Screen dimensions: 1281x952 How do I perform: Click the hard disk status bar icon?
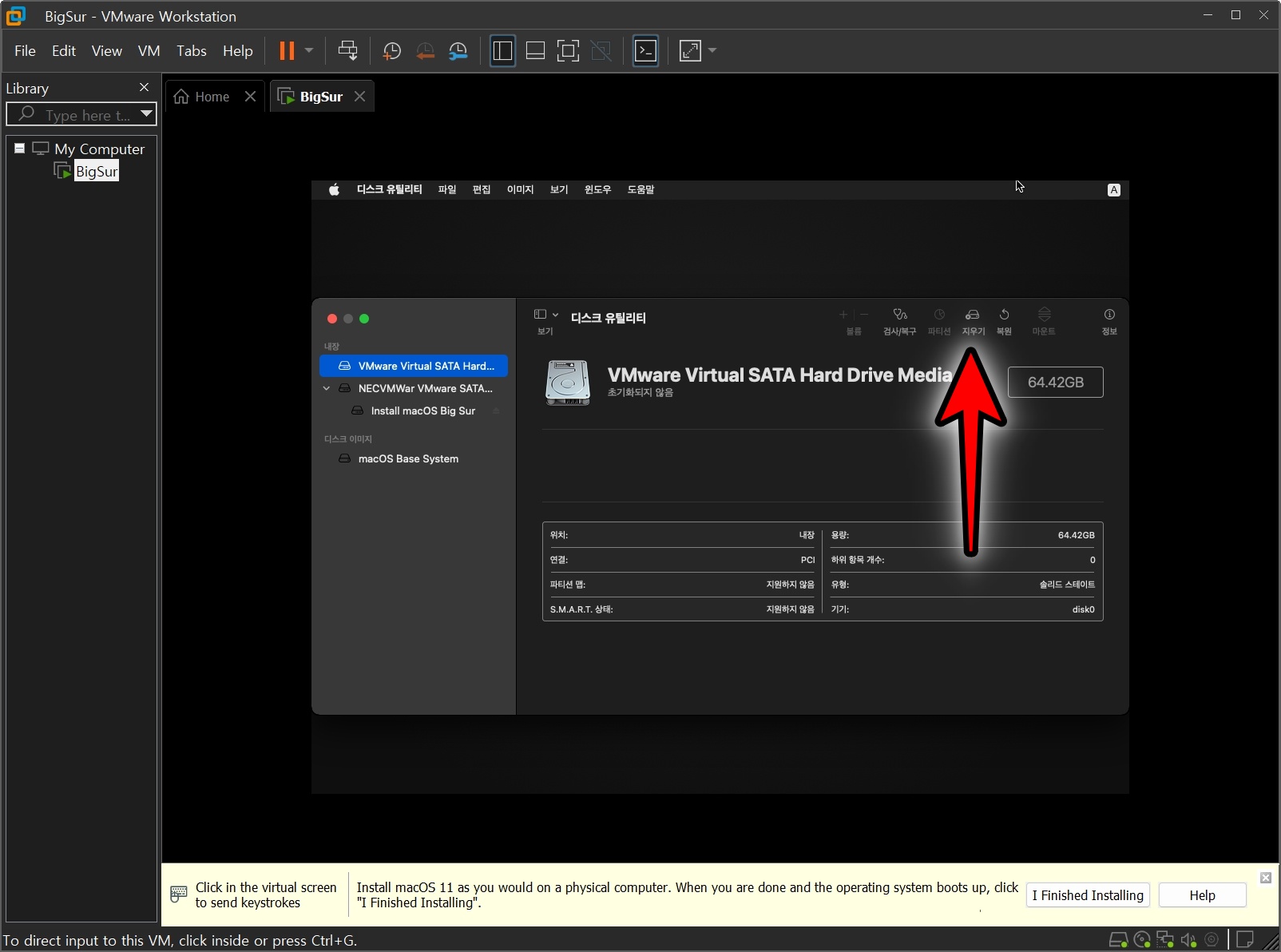(x=1119, y=940)
